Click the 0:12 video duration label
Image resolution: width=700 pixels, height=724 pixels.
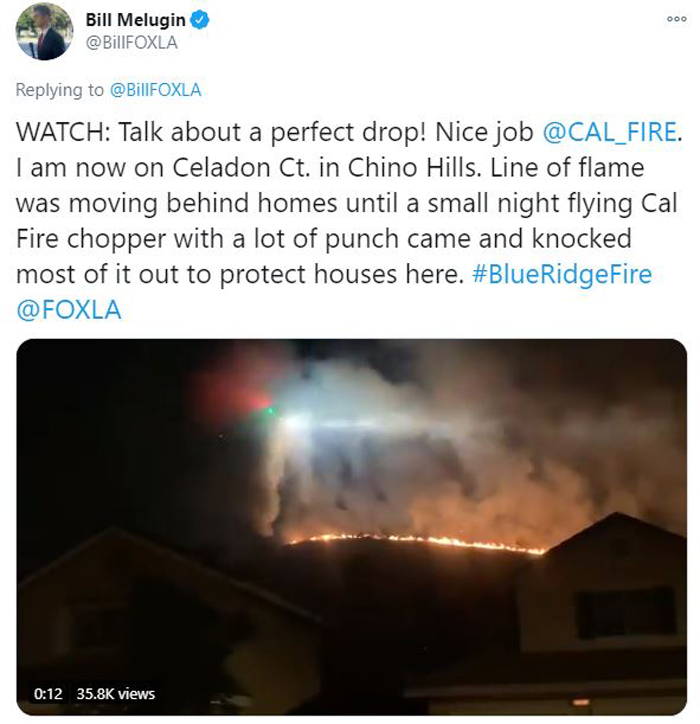(48, 694)
